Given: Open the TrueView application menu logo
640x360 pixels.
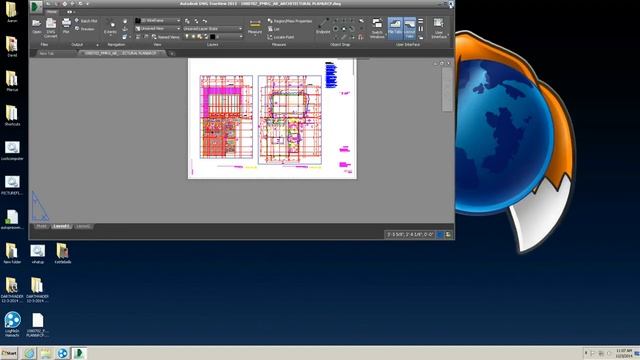Looking at the screenshot, I should click(36, 6).
